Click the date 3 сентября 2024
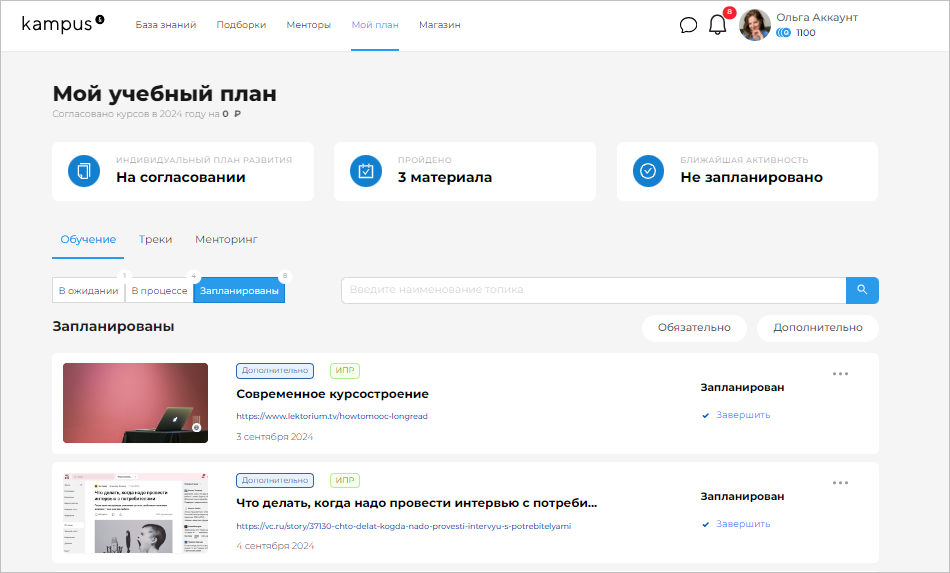The height and width of the screenshot is (573, 950). point(274,437)
